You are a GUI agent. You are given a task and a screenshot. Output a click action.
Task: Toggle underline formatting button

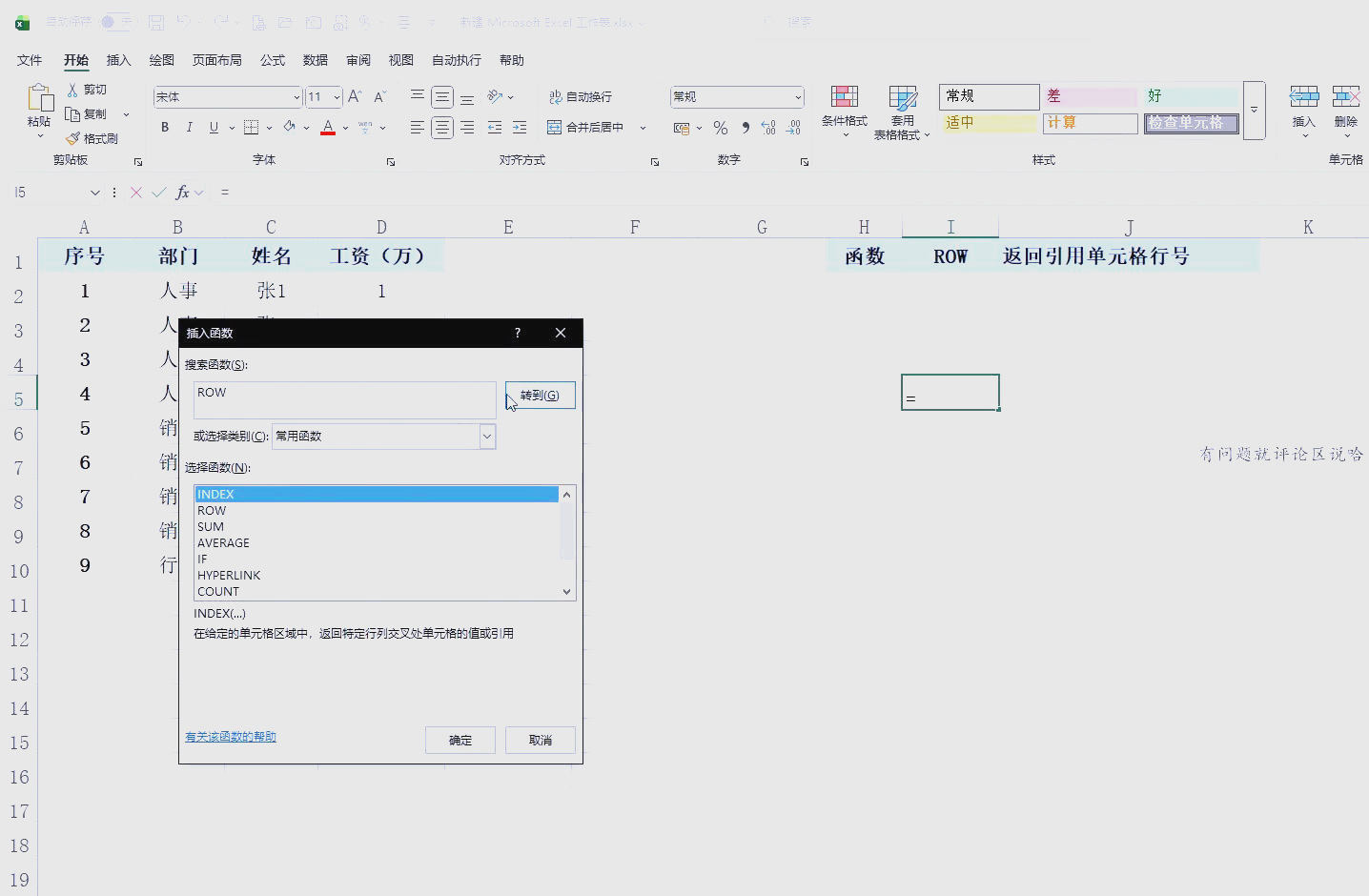(x=214, y=127)
